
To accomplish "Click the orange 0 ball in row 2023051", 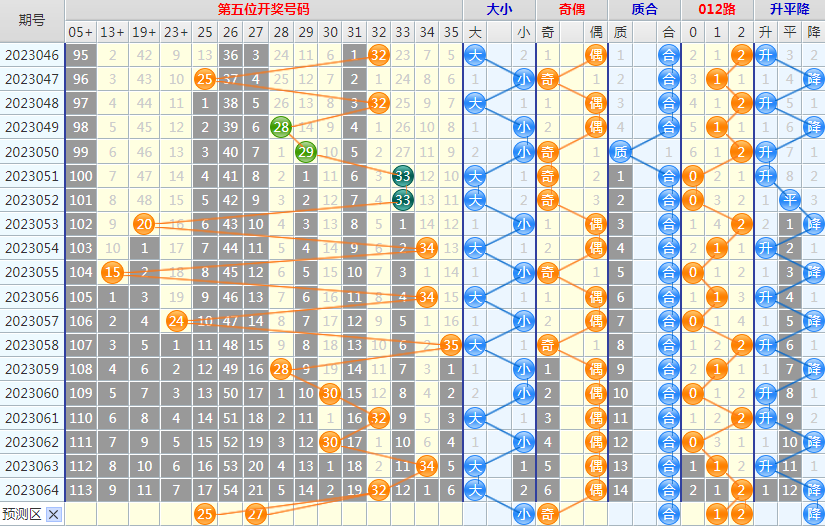I will 692,176.
